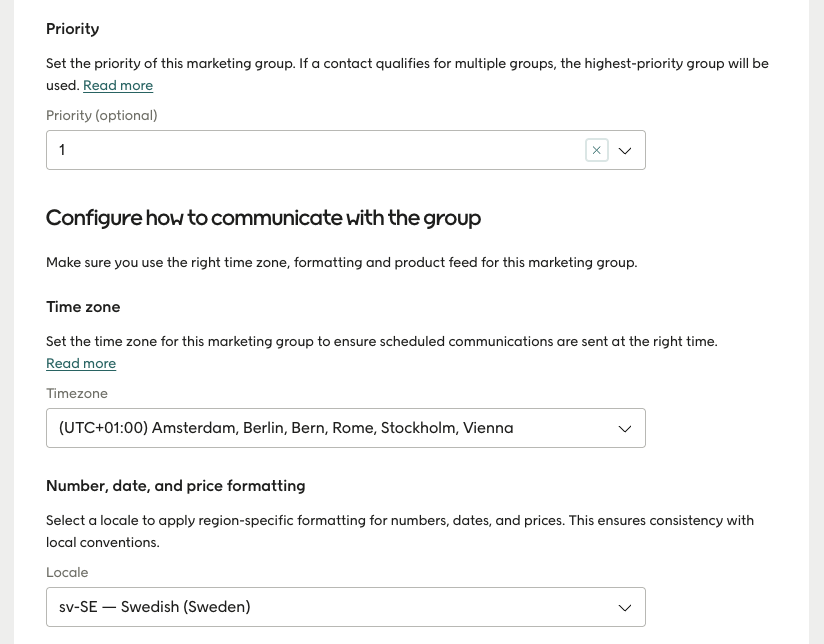Screen dimensions: 824x644
Task: Clear the Priority value using the × icon
Action: (596, 149)
